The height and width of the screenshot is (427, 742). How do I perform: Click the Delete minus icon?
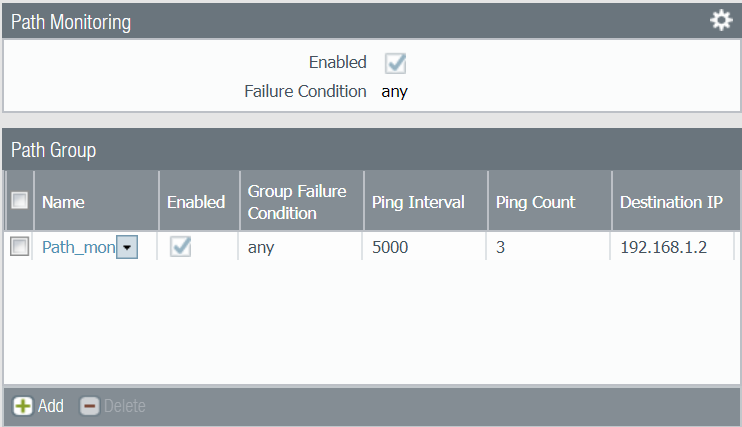pyautogui.click(x=89, y=406)
